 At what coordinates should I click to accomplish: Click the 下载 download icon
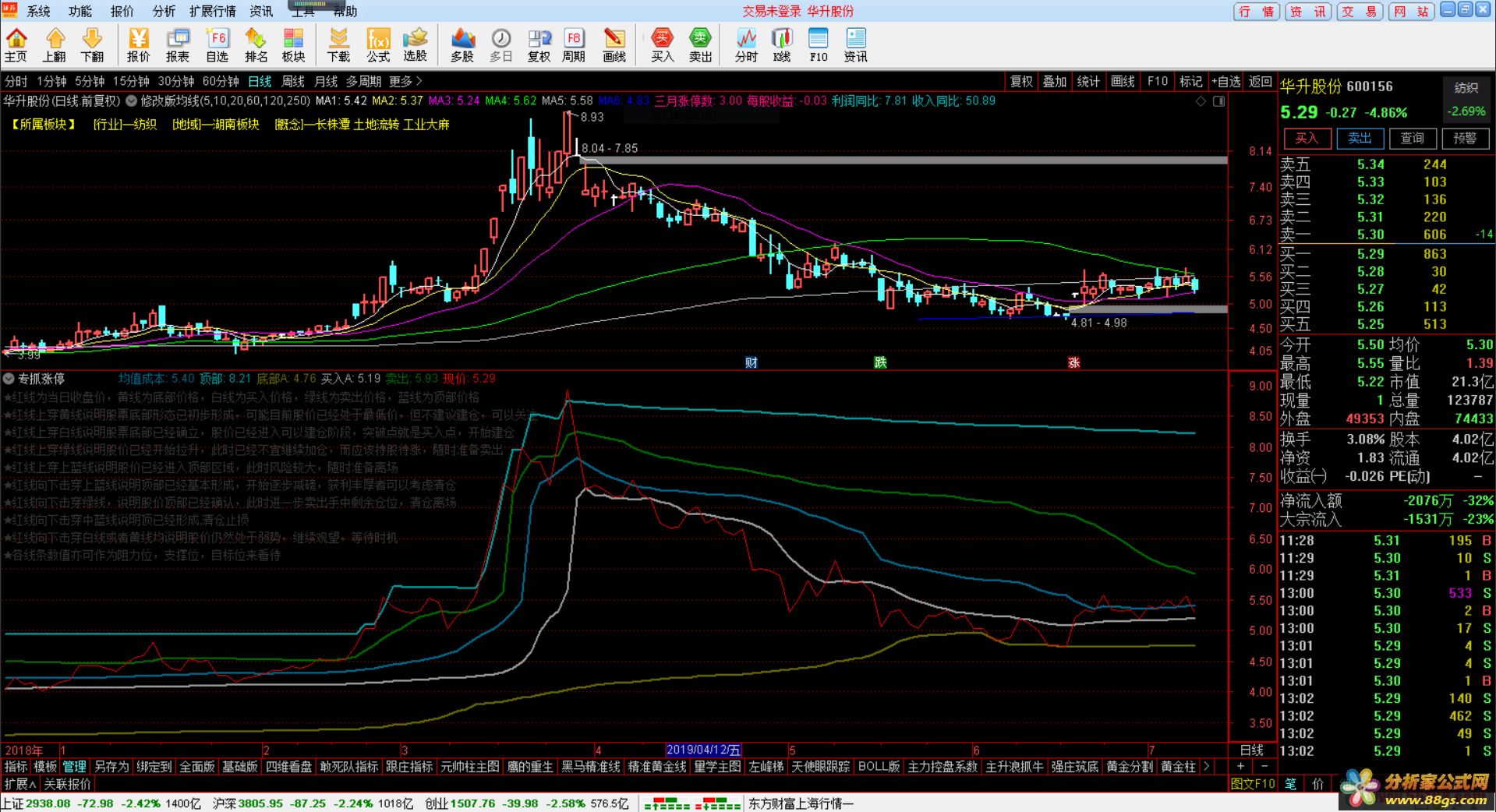(x=338, y=45)
